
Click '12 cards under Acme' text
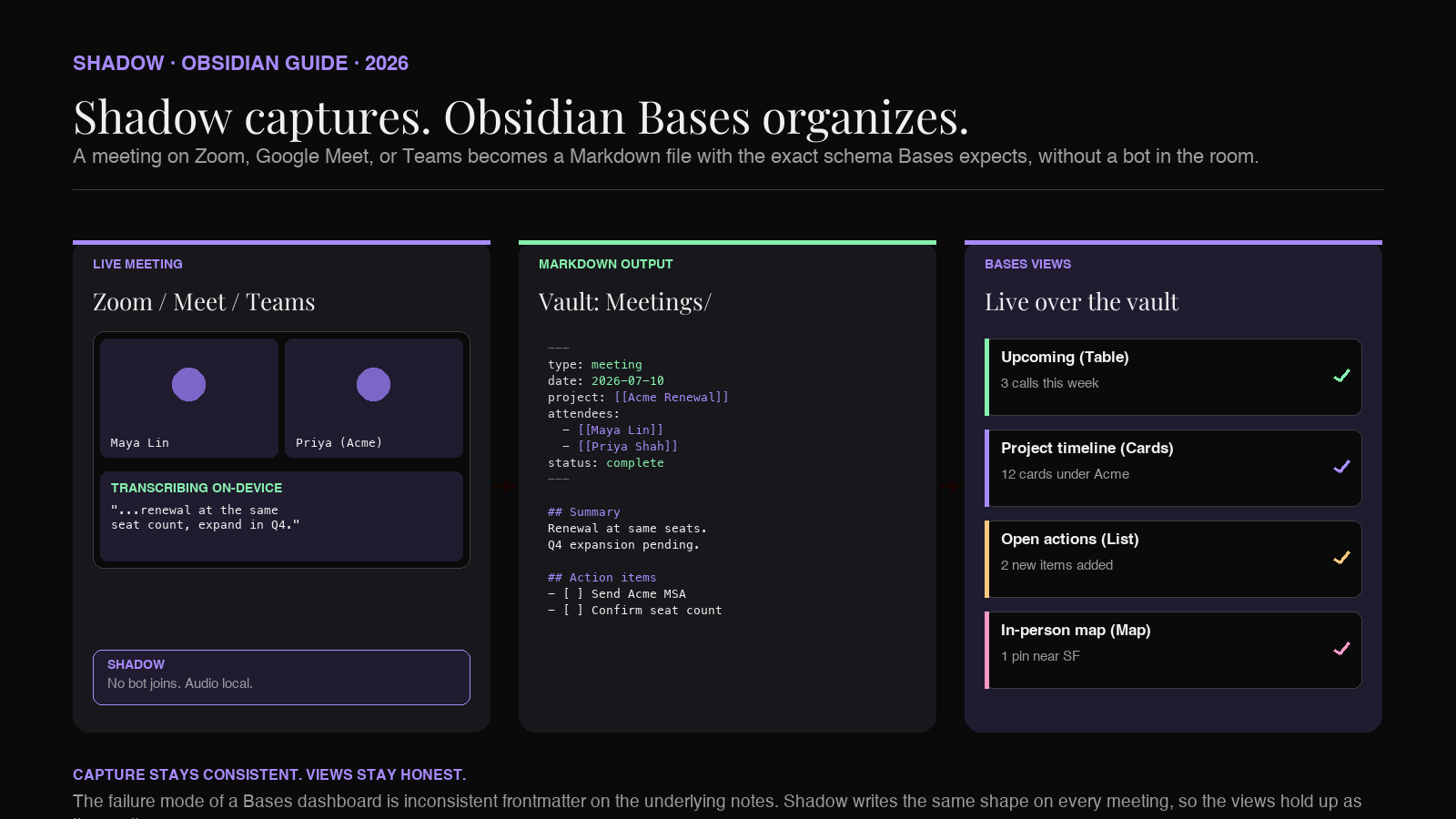click(1066, 474)
